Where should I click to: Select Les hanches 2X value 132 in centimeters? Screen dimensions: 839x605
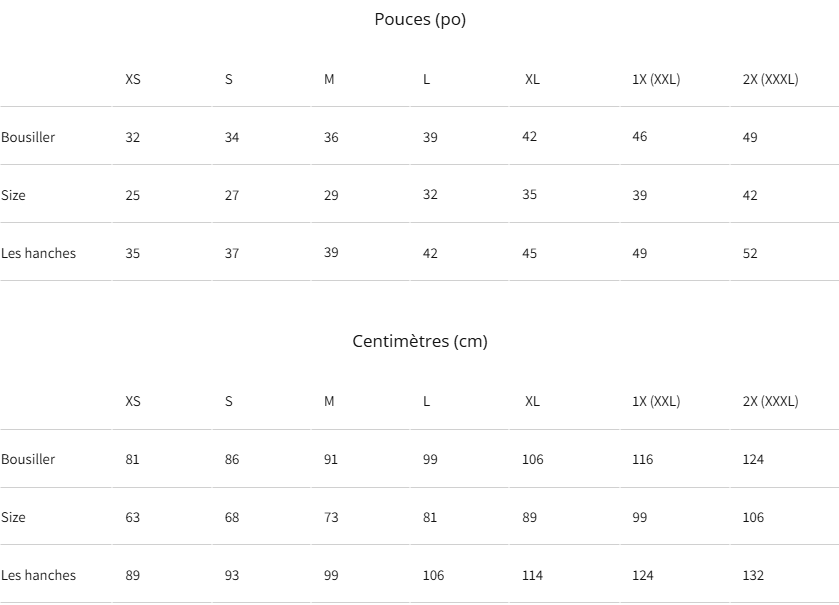click(753, 575)
